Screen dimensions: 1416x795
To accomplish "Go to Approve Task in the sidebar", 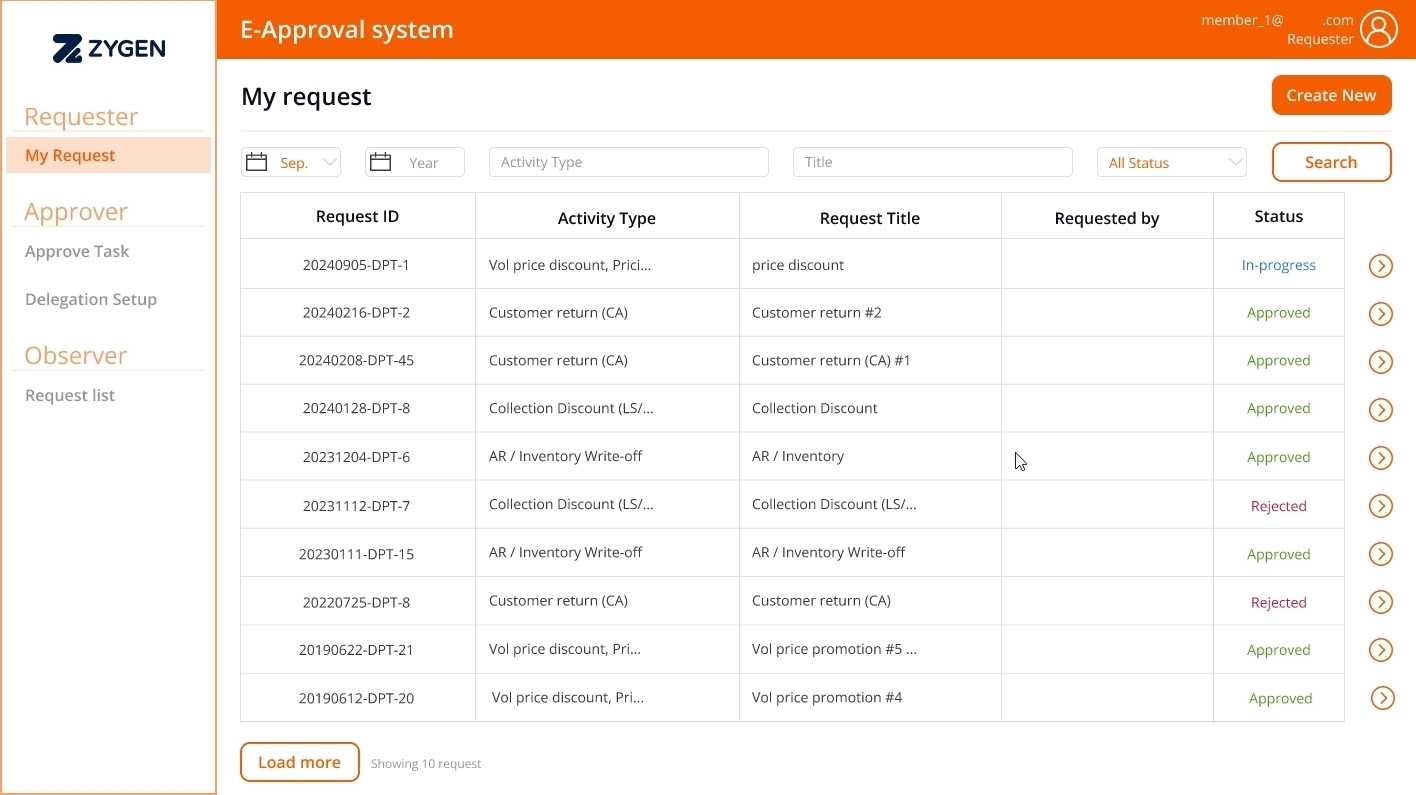I will [77, 251].
